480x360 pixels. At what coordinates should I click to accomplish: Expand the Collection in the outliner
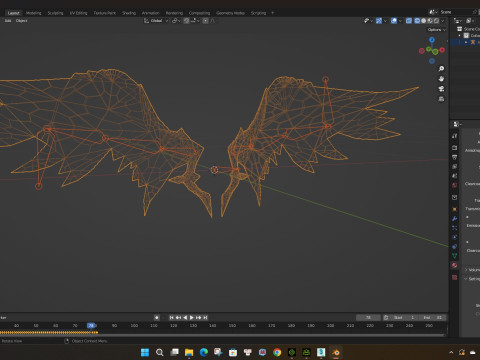460,35
